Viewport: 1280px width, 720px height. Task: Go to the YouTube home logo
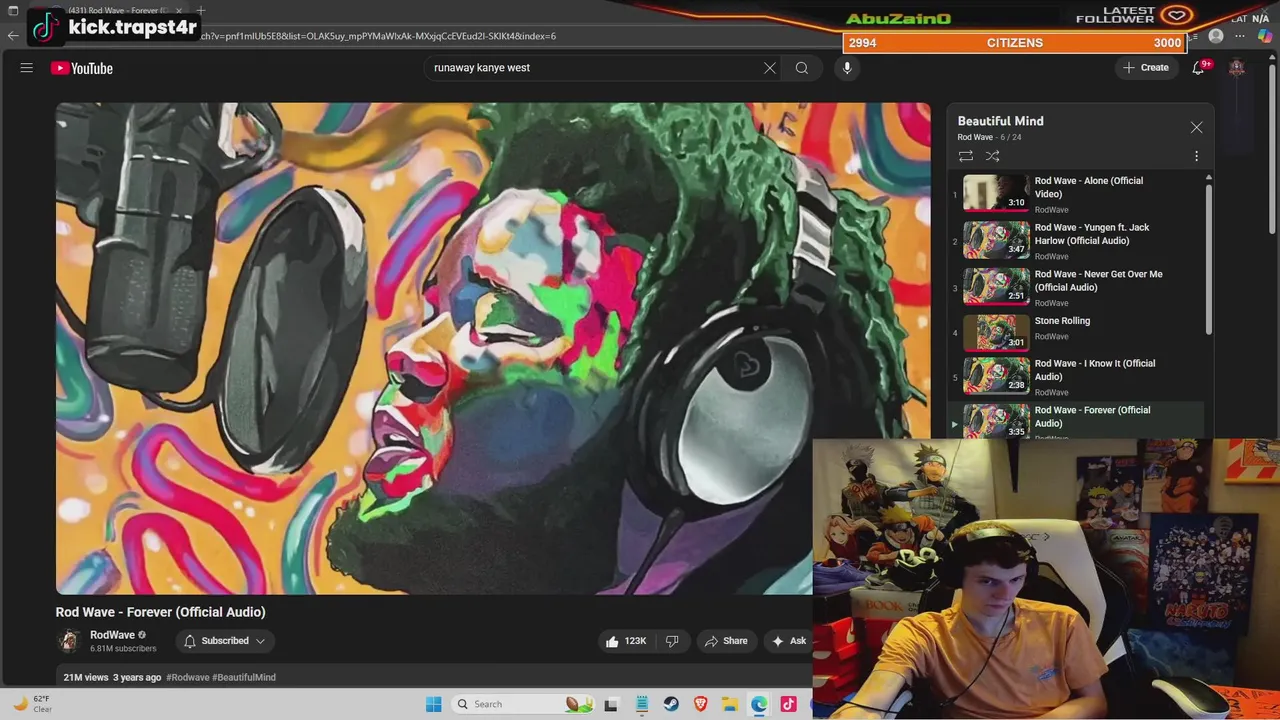[82, 68]
